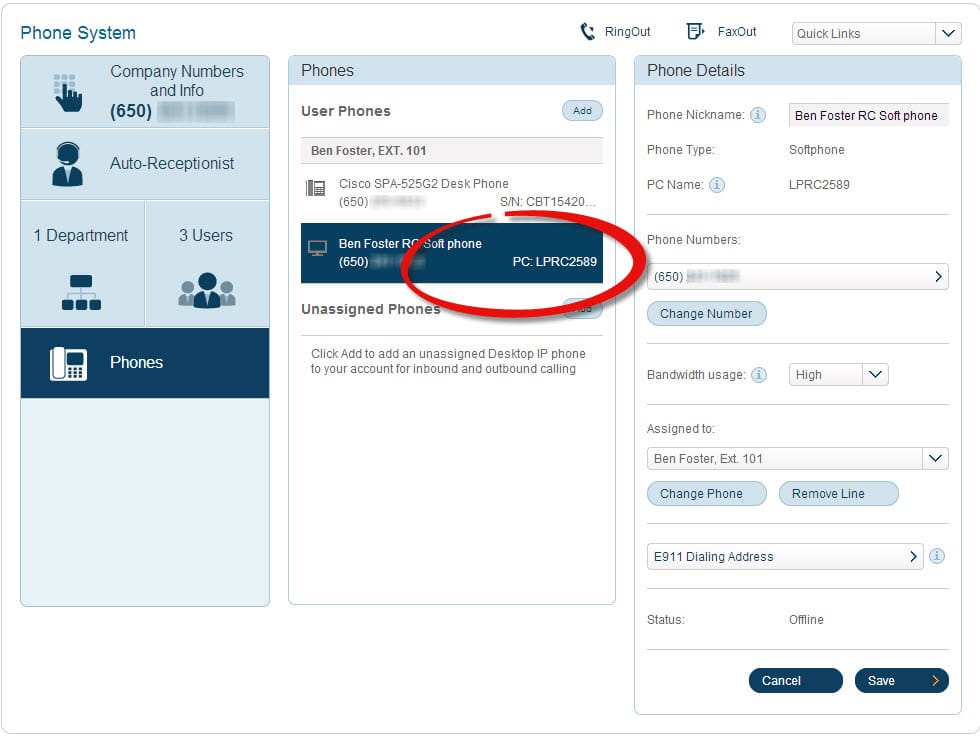Click the Auto-Receptionist headset icon
This screenshot has width=980, height=736.
[x=67, y=164]
